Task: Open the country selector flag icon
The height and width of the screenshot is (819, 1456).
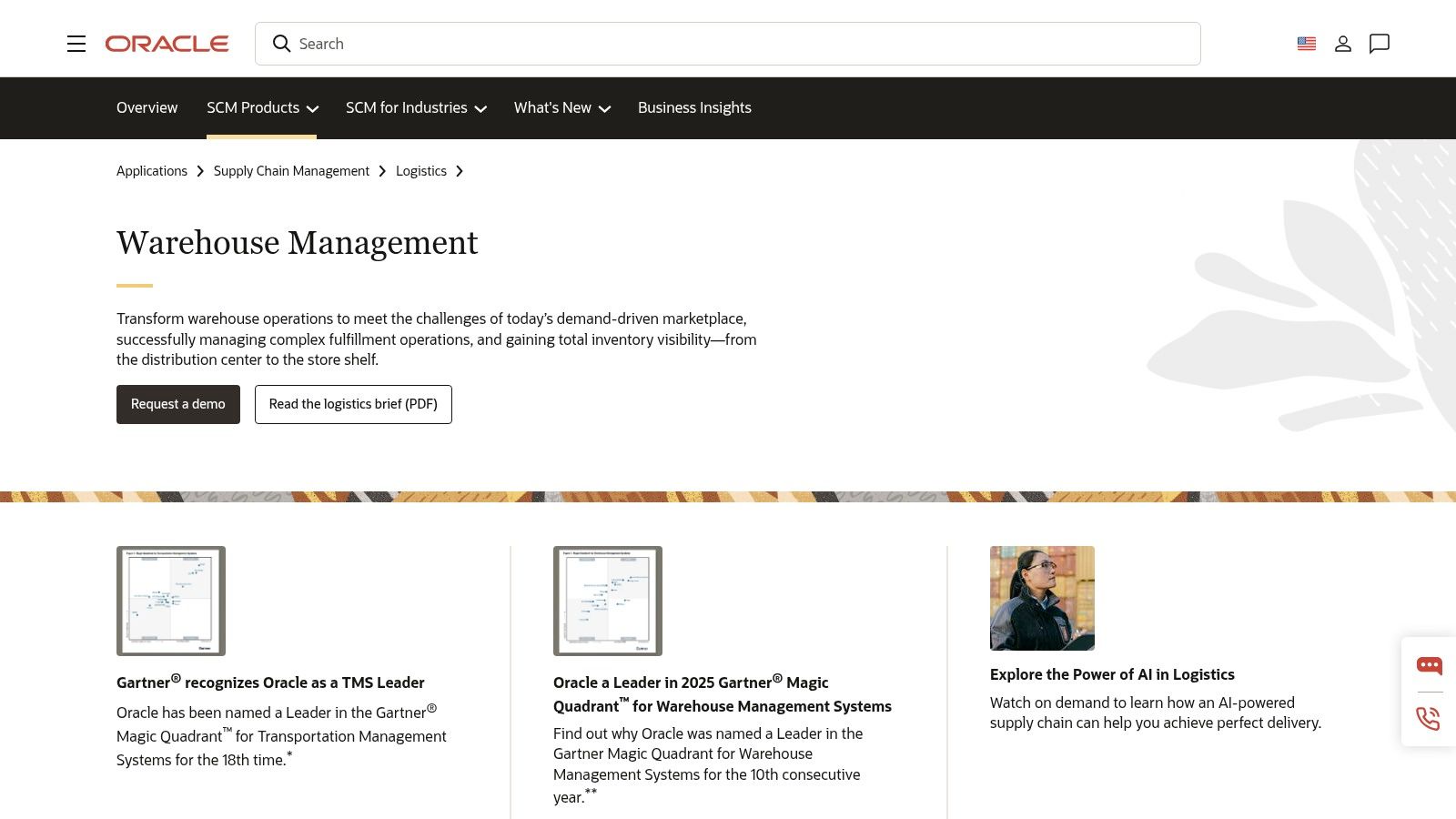Action: click(x=1307, y=44)
